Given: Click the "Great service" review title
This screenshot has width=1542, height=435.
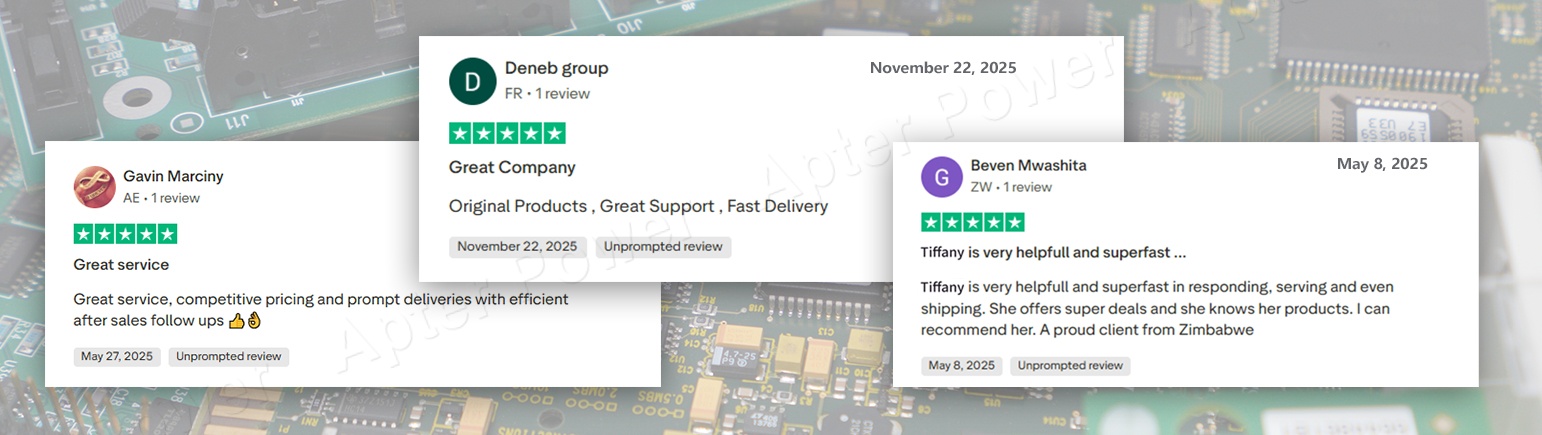Looking at the screenshot, I should pyautogui.click(x=121, y=265).
